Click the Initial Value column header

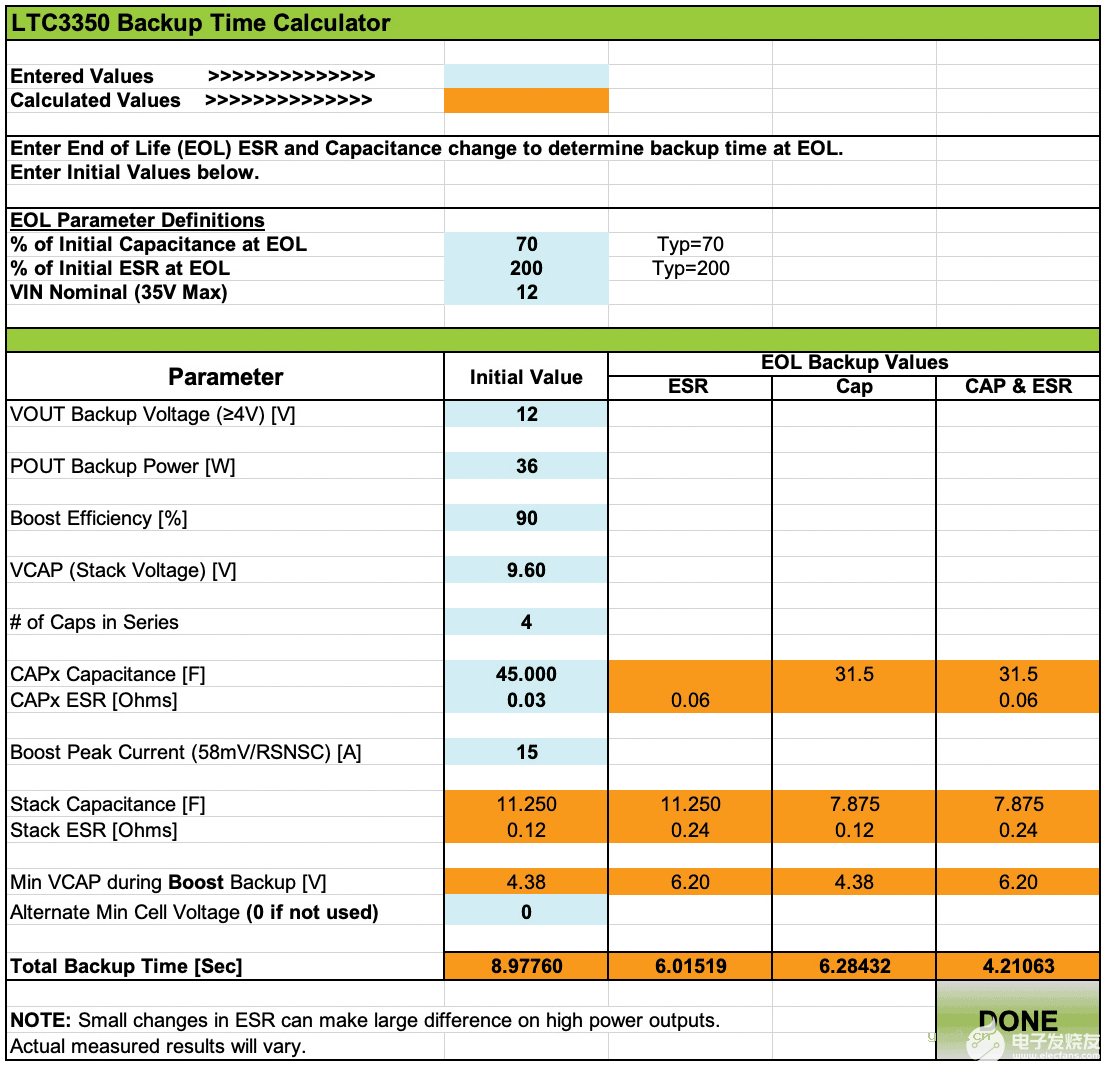coord(526,377)
